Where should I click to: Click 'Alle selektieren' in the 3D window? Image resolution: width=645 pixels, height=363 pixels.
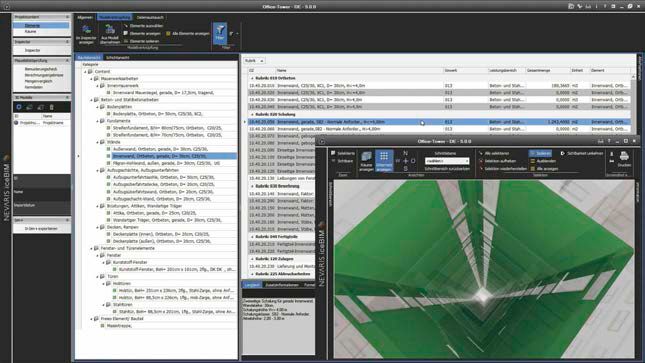pos(494,154)
